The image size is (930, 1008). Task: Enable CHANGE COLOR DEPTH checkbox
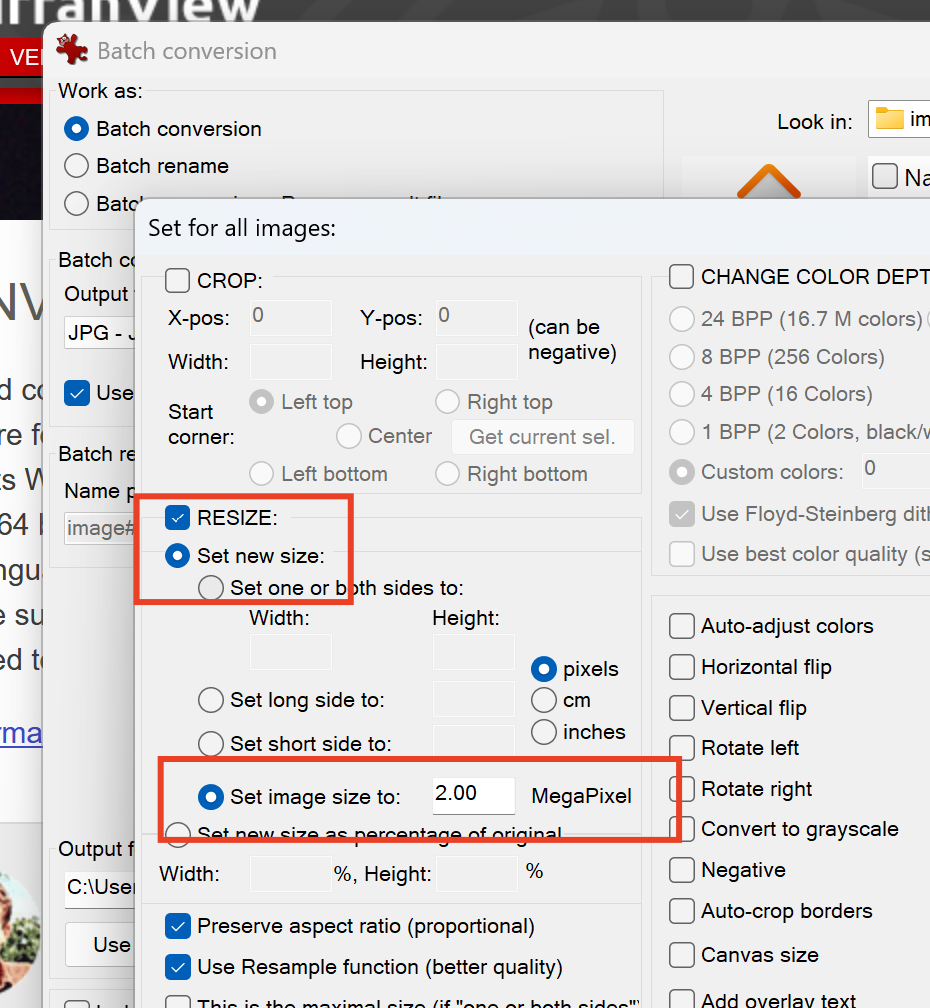click(x=682, y=276)
